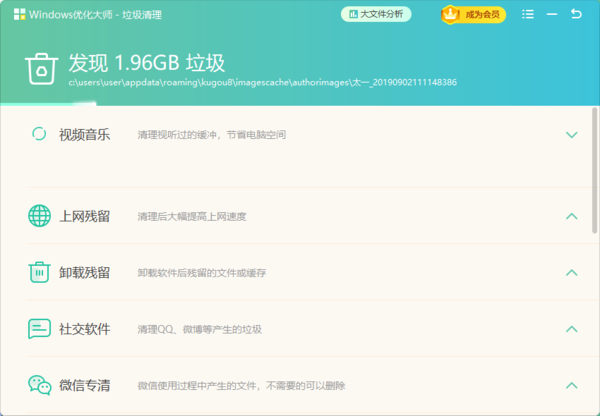The width and height of the screenshot is (600, 416).
Task: Select the 社交软件 category label
Action: click(x=84, y=329)
